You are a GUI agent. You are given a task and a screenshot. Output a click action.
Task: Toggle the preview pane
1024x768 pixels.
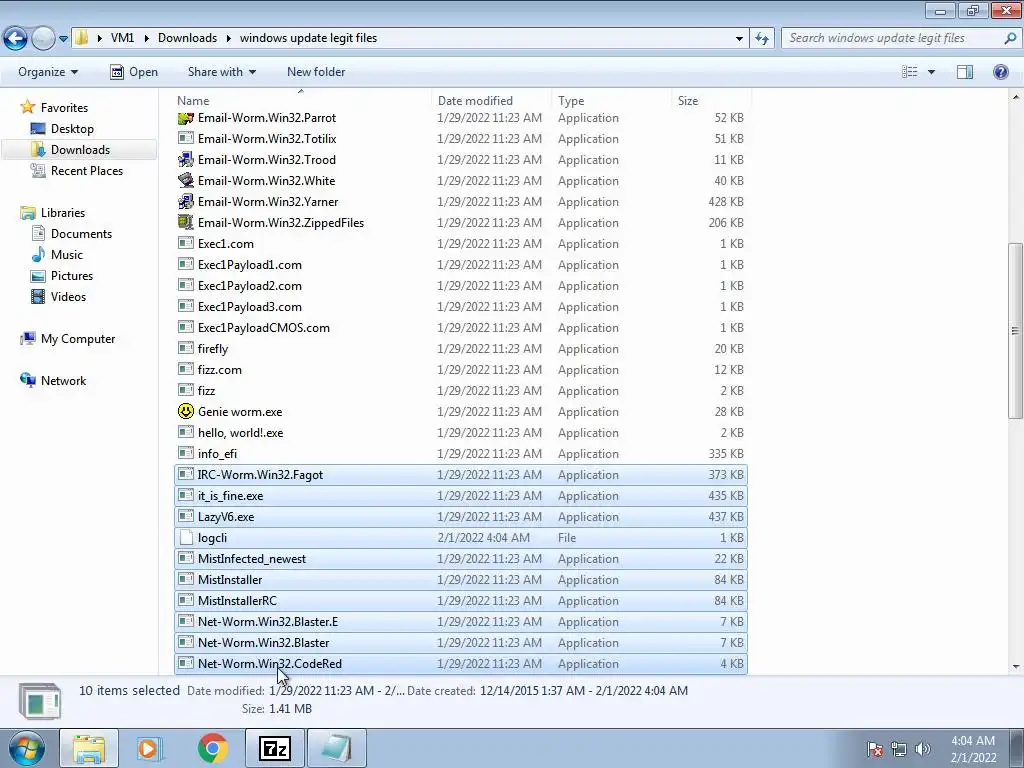coord(965,72)
